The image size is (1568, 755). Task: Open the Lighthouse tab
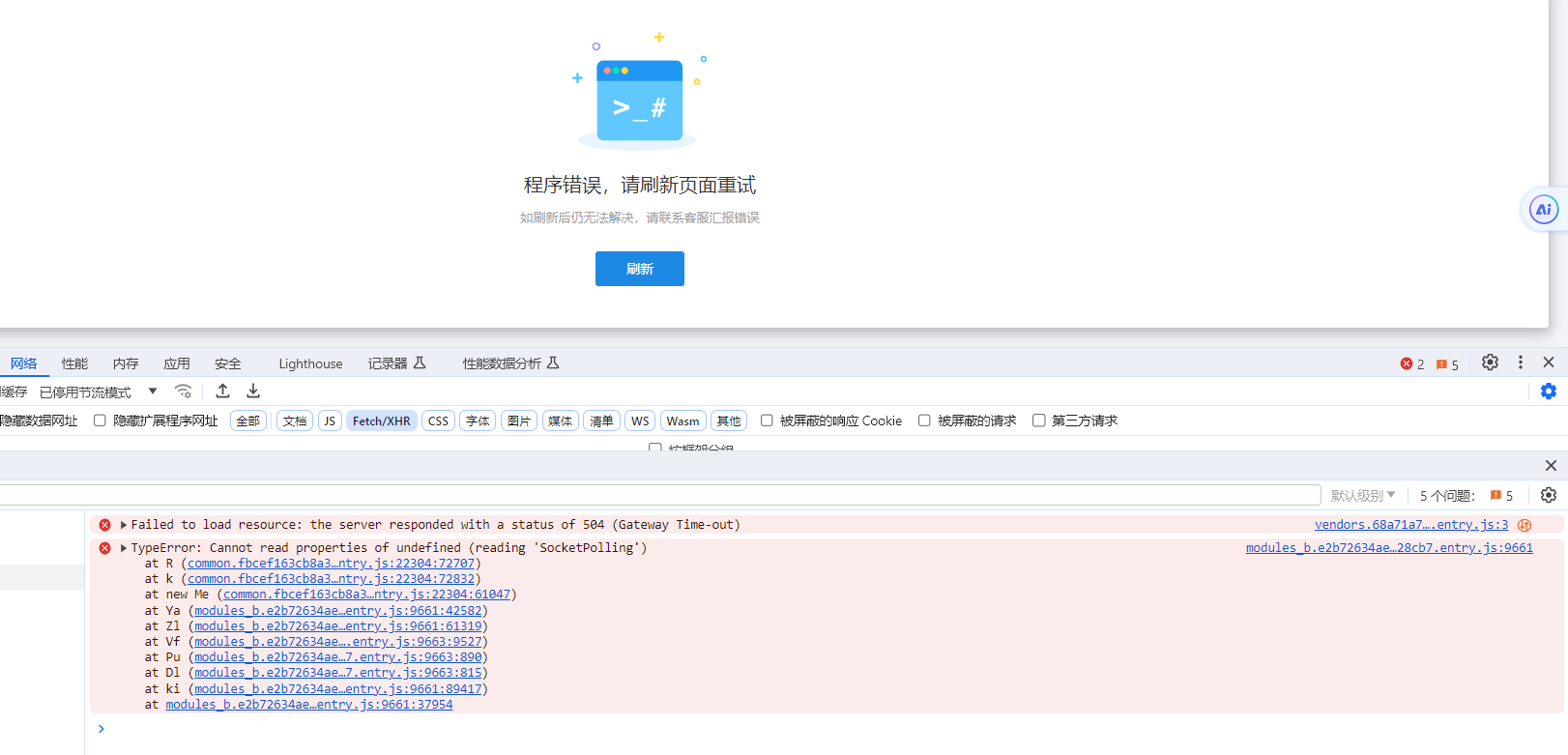click(x=310, y=363)
